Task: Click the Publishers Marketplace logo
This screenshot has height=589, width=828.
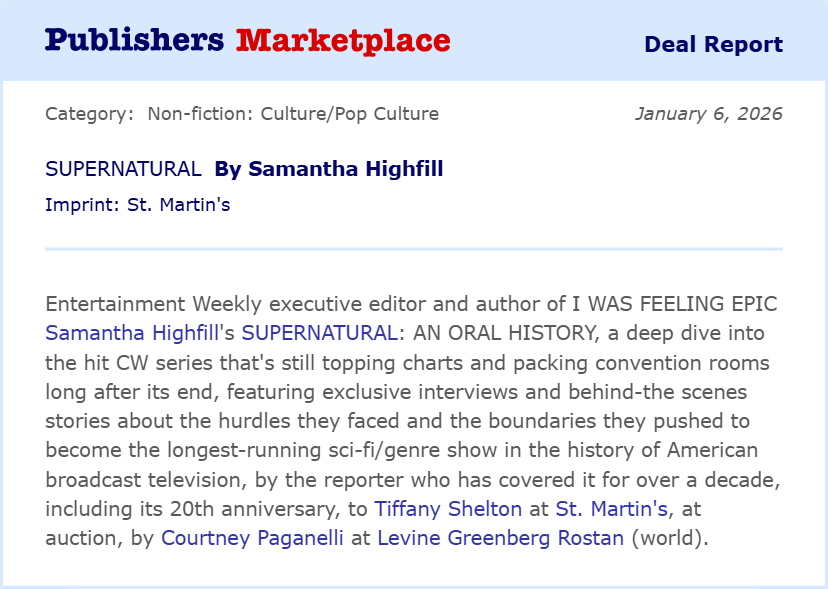Action: click(247, 41)
